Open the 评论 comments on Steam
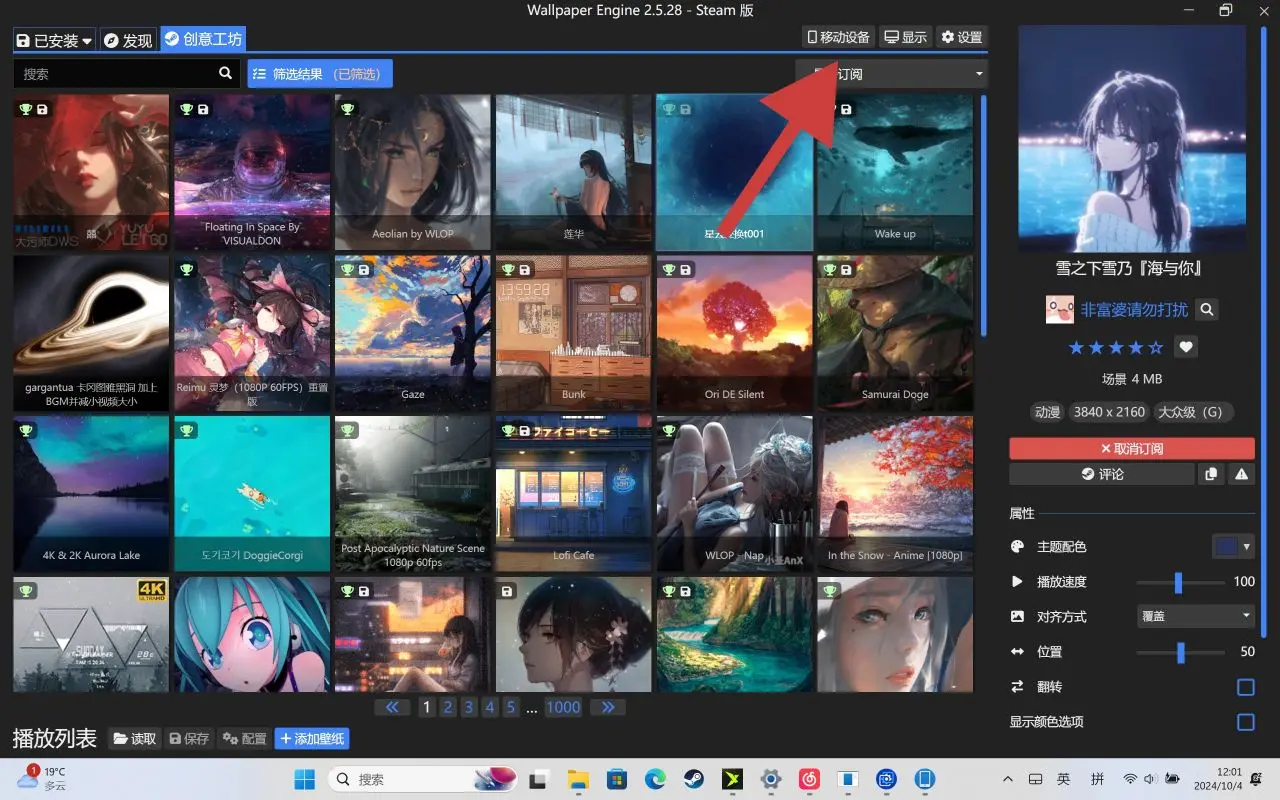1280x800 pixels. [x=1102, y=474]
